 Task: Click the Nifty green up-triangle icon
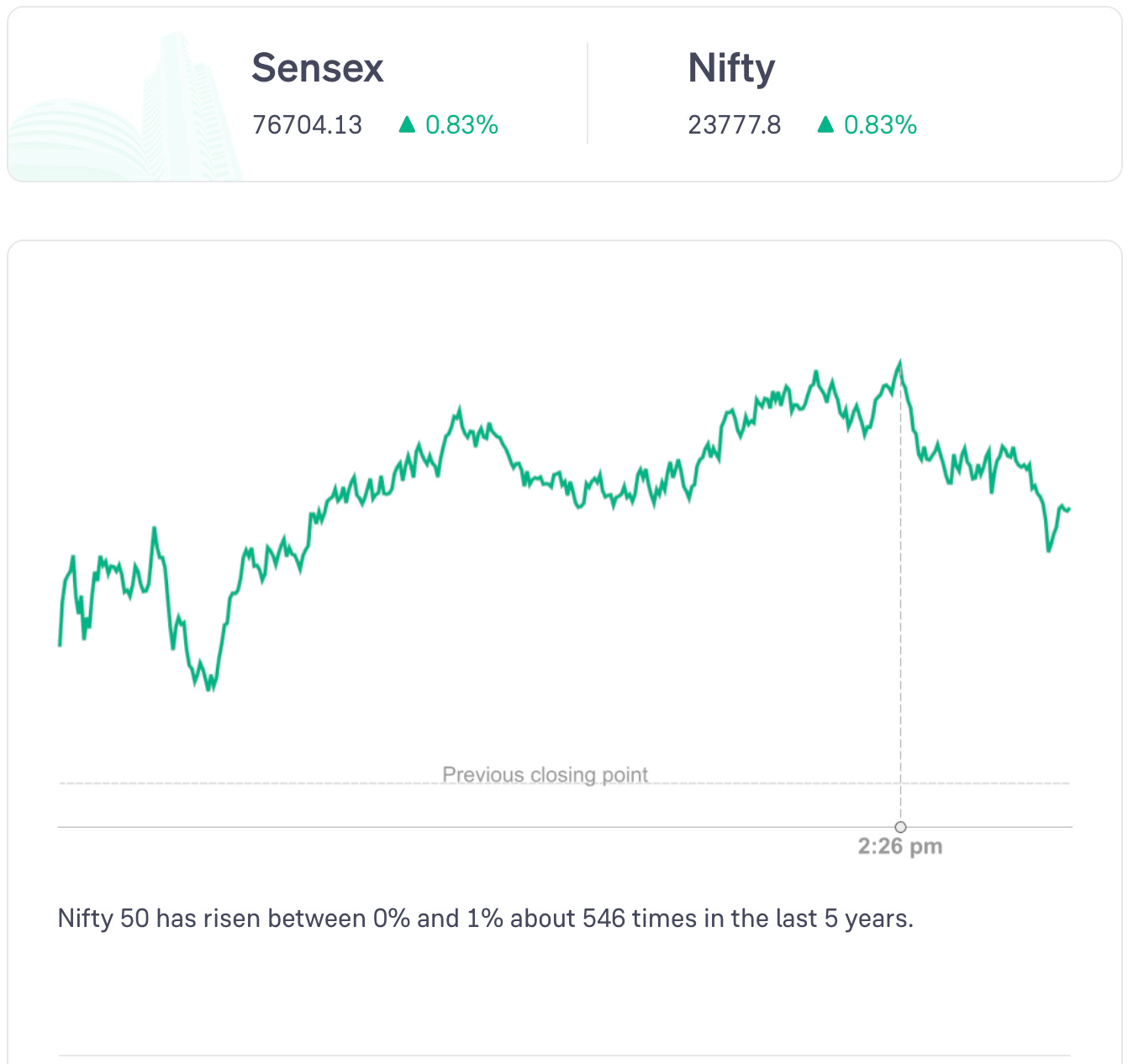(826, 125)
